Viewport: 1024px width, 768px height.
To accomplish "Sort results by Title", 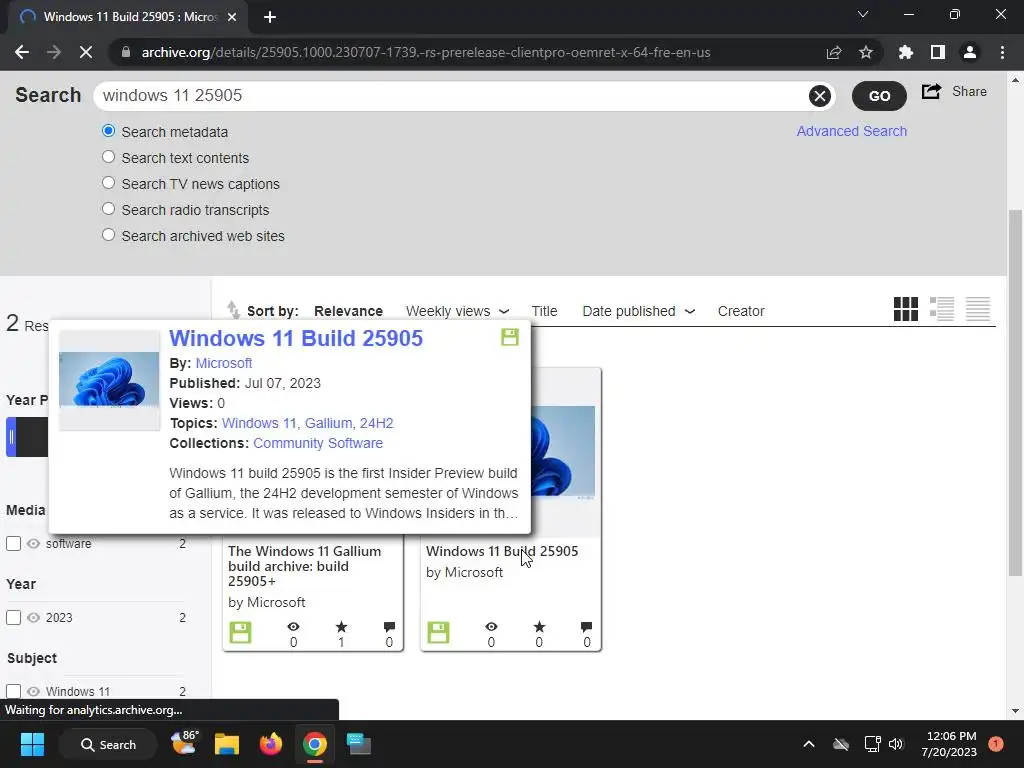I will point(544,312).
